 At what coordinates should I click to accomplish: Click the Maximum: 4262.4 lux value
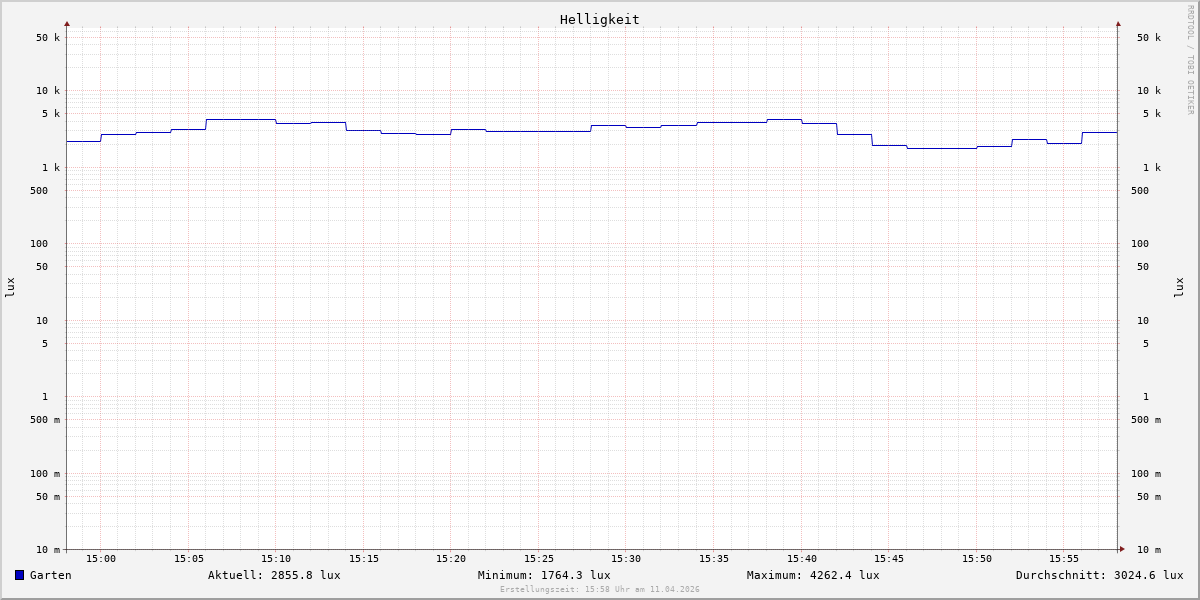(813, 575)
